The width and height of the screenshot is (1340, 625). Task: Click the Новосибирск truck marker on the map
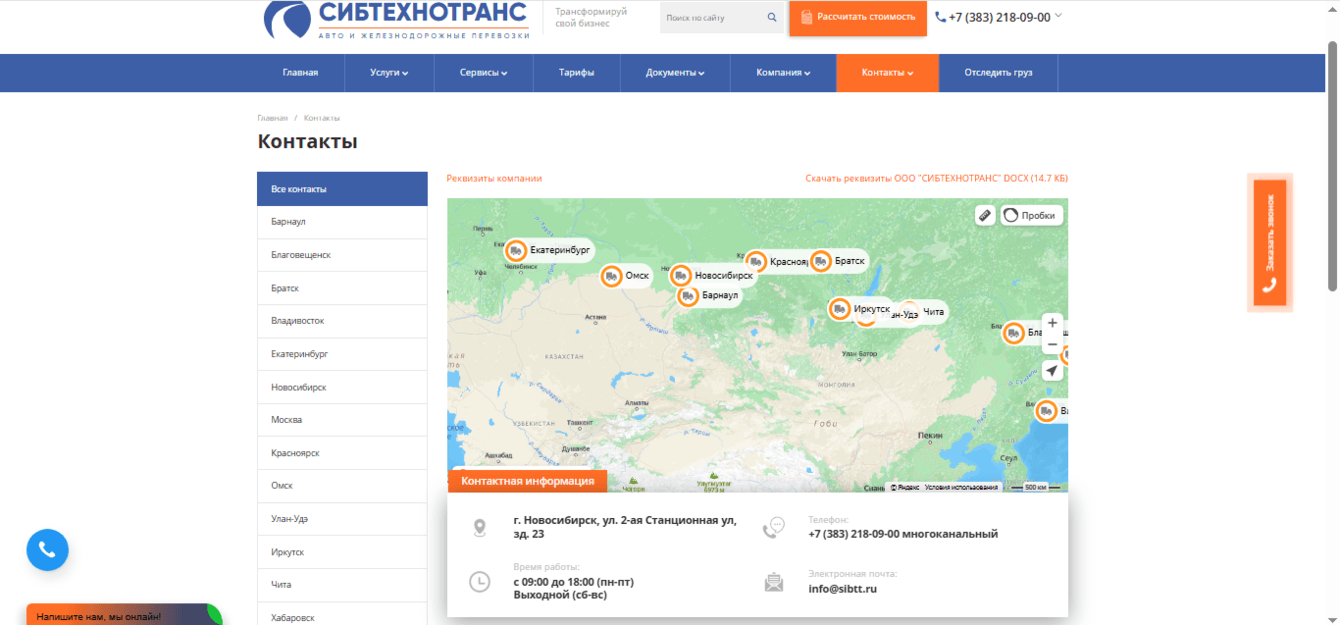tap(681, 275)
